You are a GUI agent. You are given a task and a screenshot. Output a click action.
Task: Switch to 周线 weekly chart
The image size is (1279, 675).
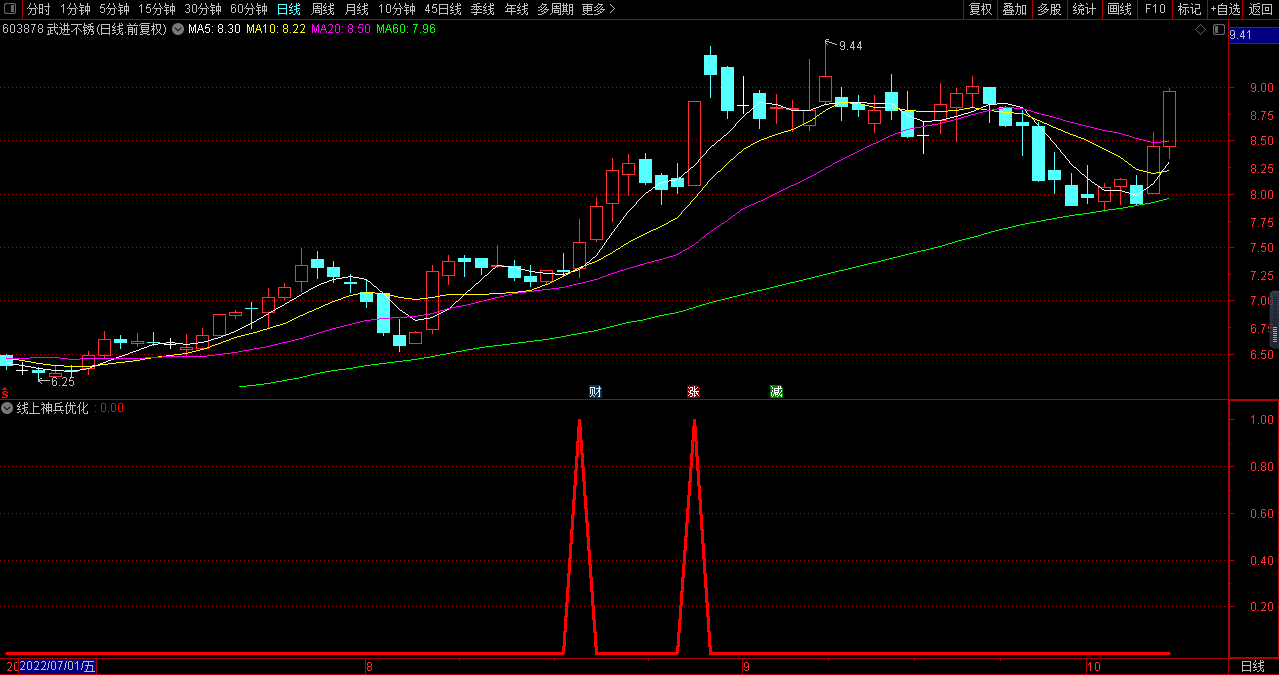click(x=323, y=9)
